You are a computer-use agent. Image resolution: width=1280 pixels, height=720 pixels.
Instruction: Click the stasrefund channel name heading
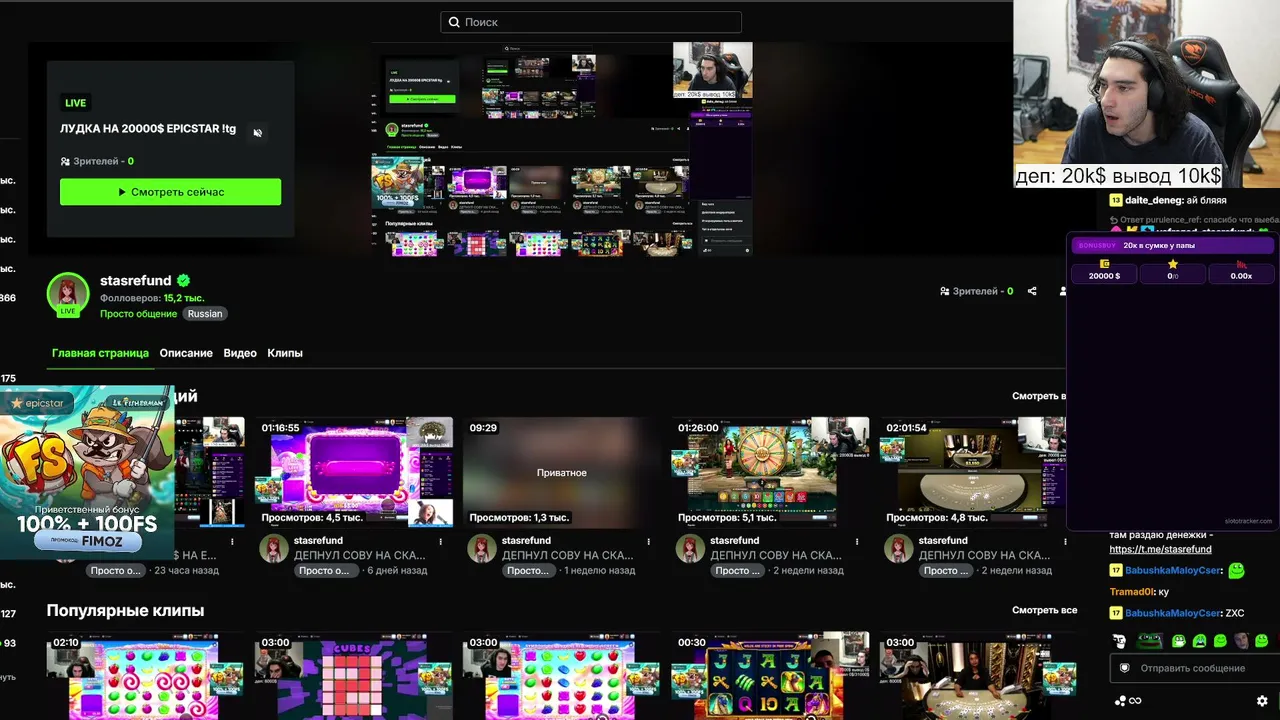[x=136, y=281]
